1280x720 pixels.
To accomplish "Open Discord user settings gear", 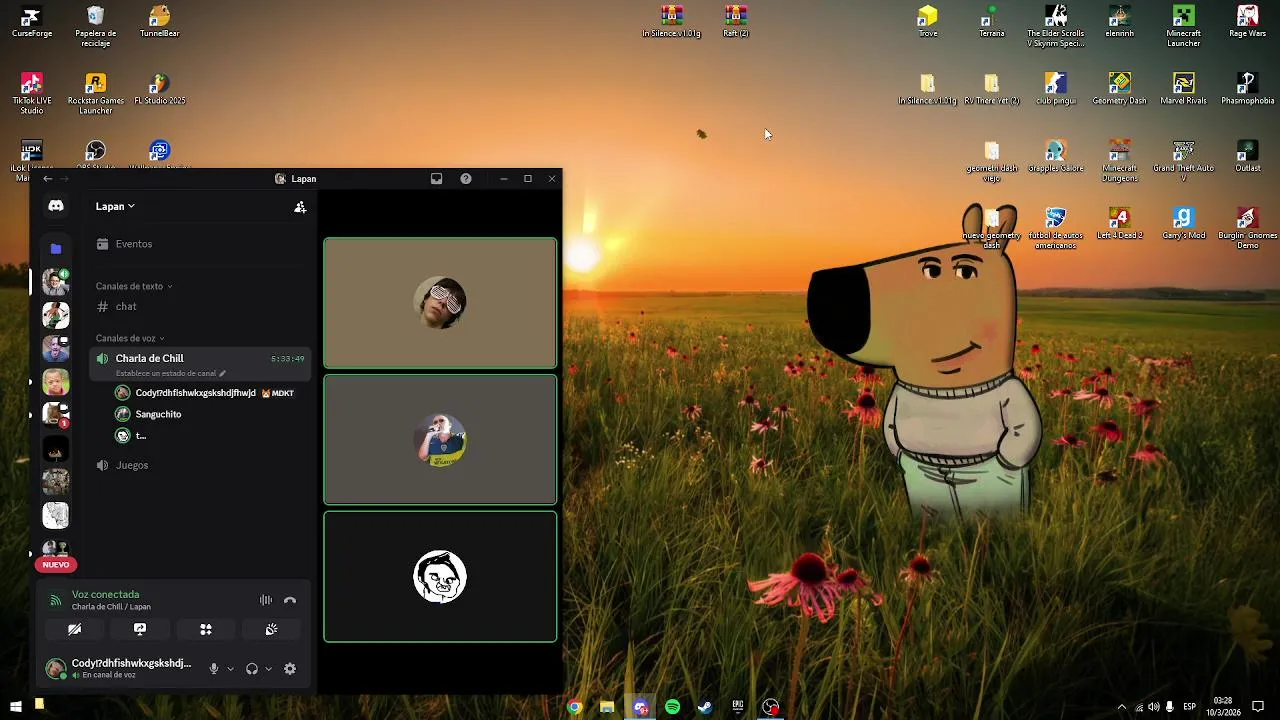I will [290, 669].
